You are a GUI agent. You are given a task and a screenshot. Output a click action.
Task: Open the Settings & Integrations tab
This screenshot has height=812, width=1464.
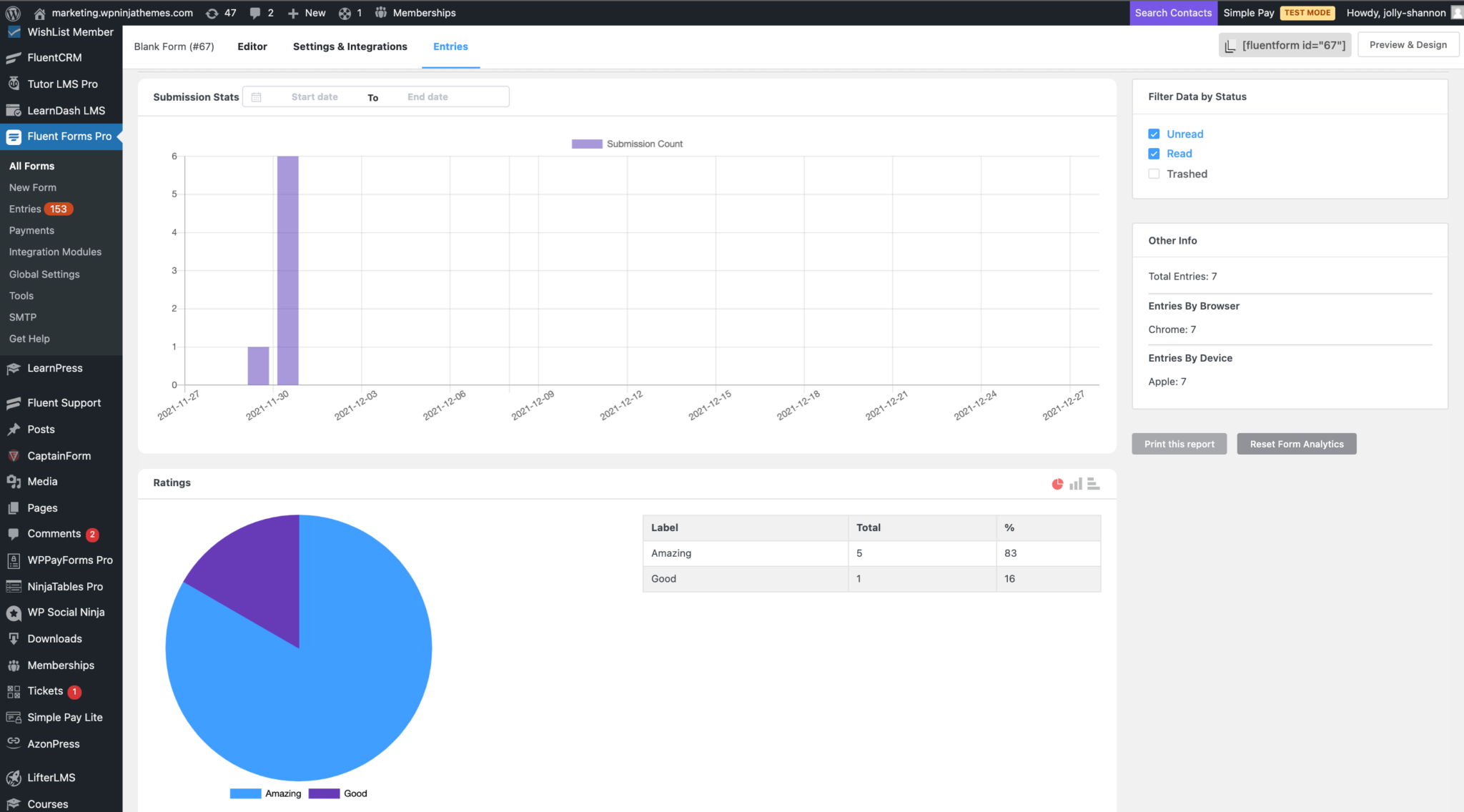350,46
